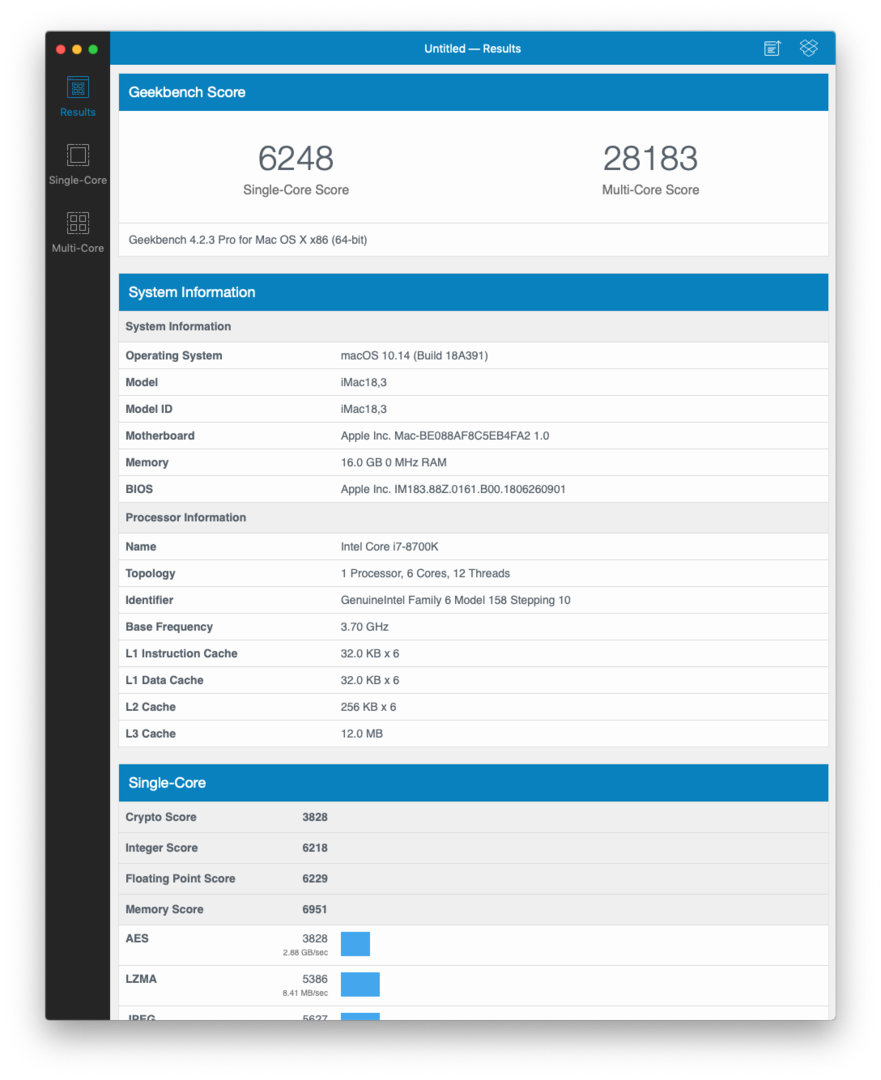The height and width of the screenshot is (1080, 881).
Task: Click the Single-Core blue section header
Action: (473, 782)
